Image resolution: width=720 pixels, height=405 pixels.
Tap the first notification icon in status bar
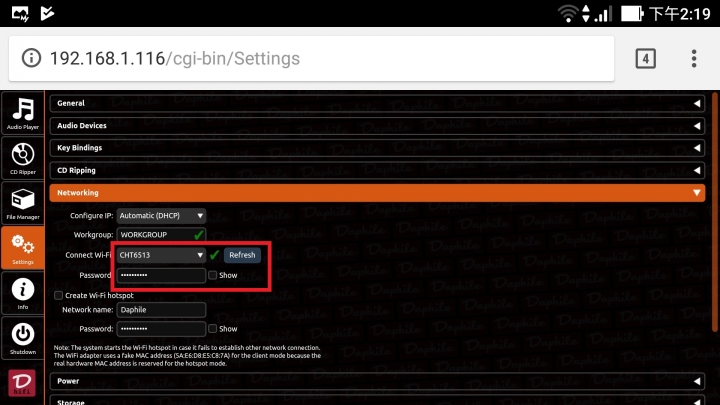pyautogui.click(x=20, y=14)
